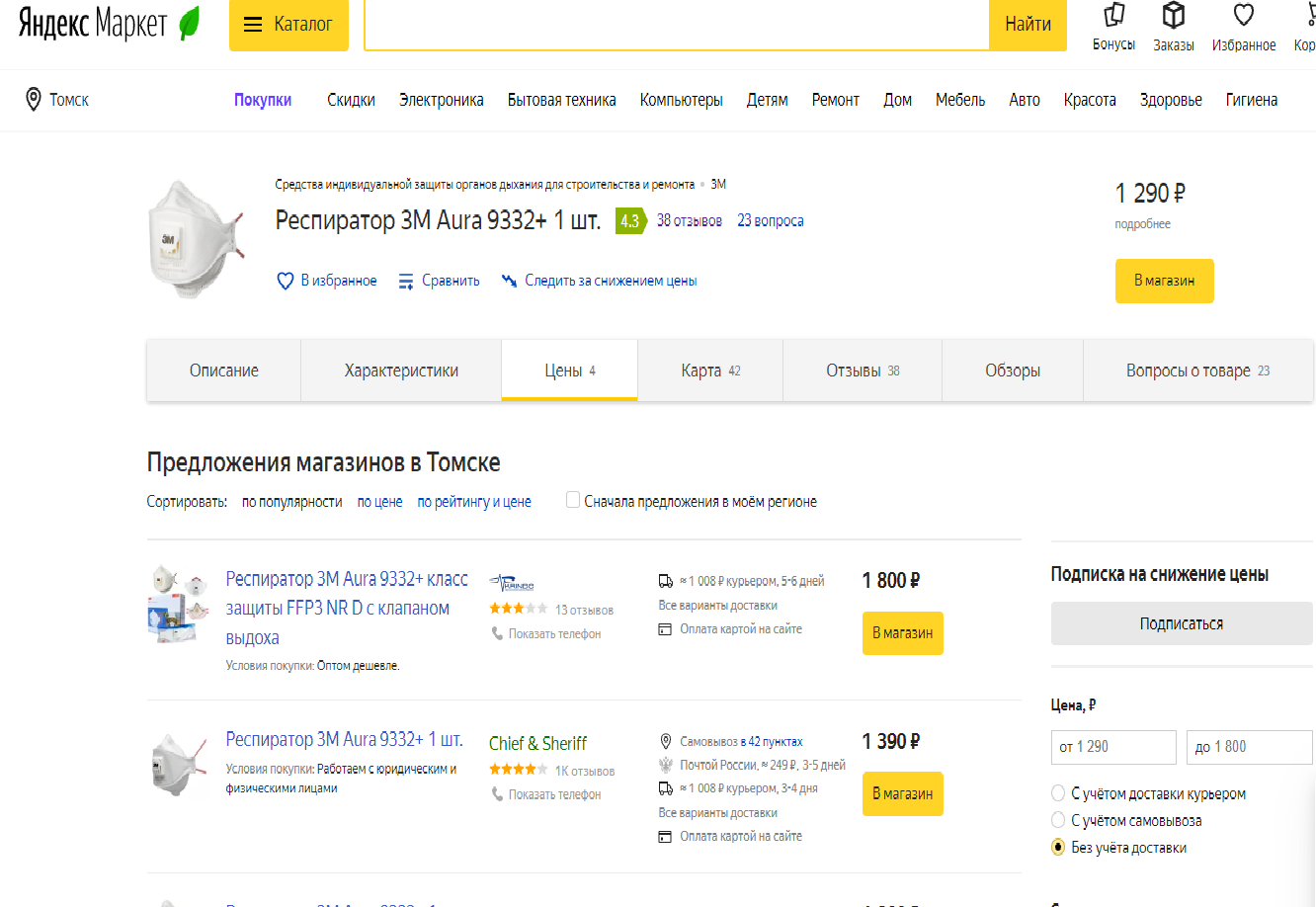
Task: Switch to the Описание tab
Action: tap(224, 371)
